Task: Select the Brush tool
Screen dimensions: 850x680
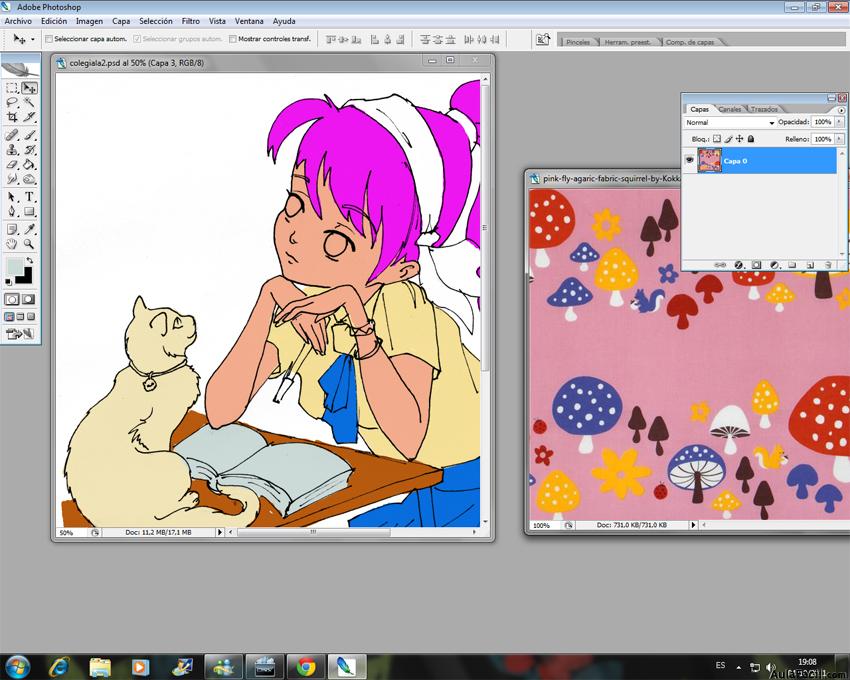Action: coord(29,135)
